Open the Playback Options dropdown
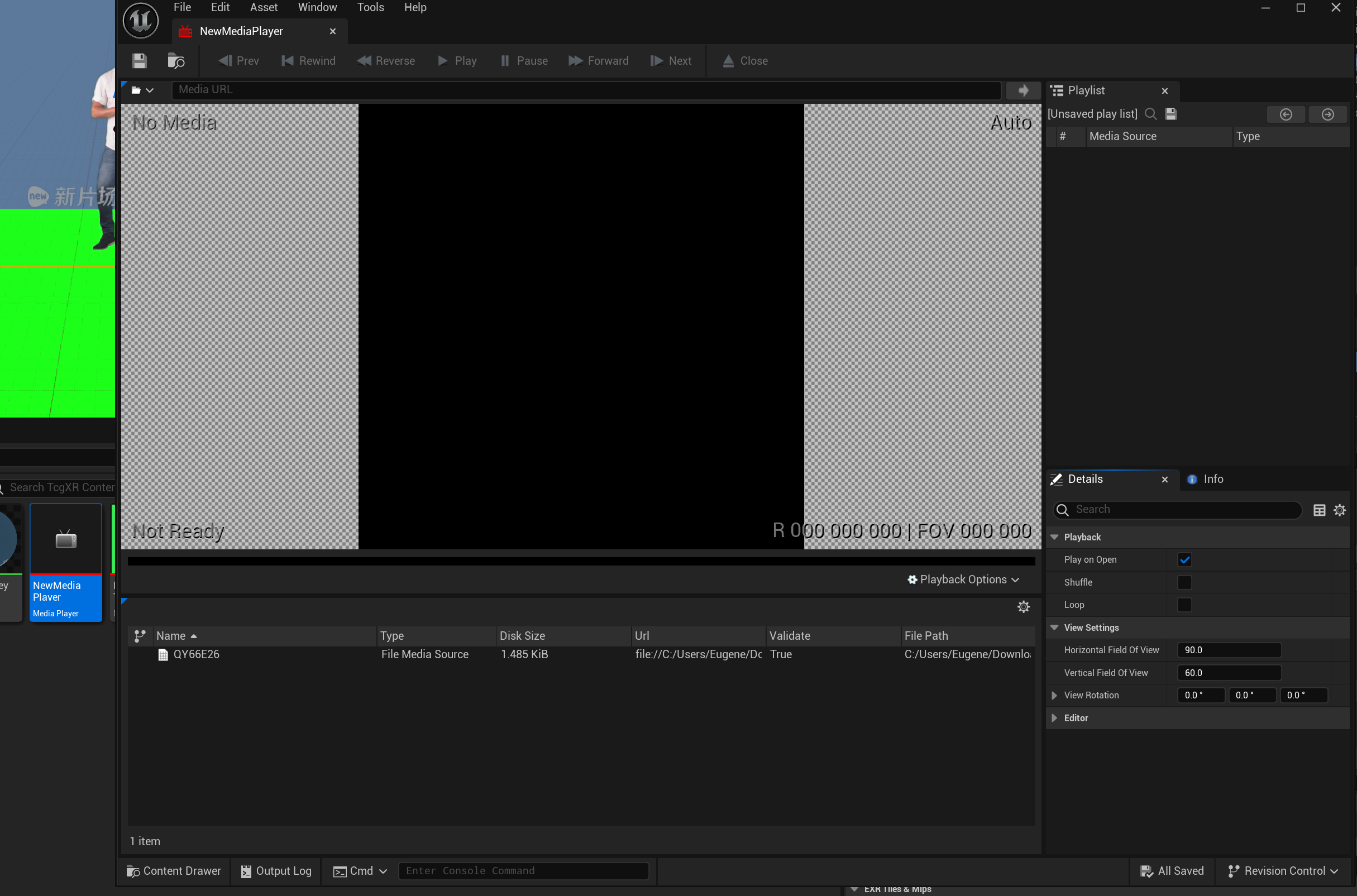This screenshot has width=1357, height=896. (963, 579)
